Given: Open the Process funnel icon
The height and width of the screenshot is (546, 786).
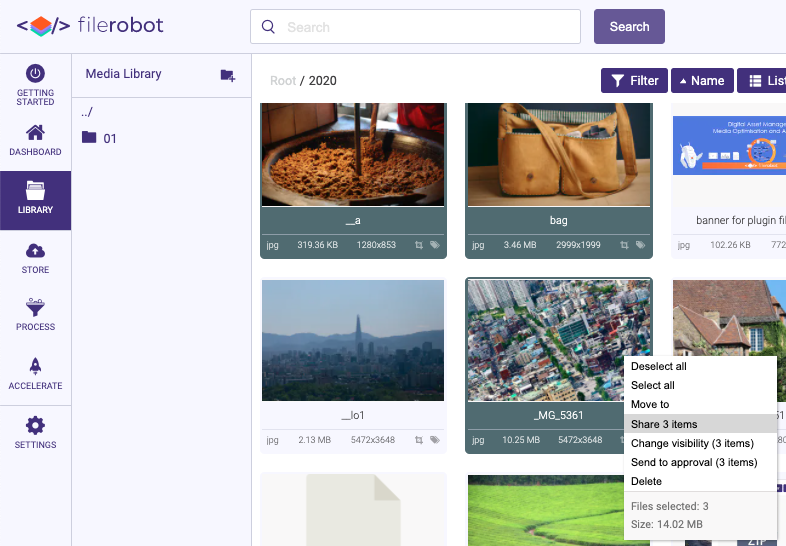Looking at the screenshot, I should pyautogui.click(x=35, y=307).
